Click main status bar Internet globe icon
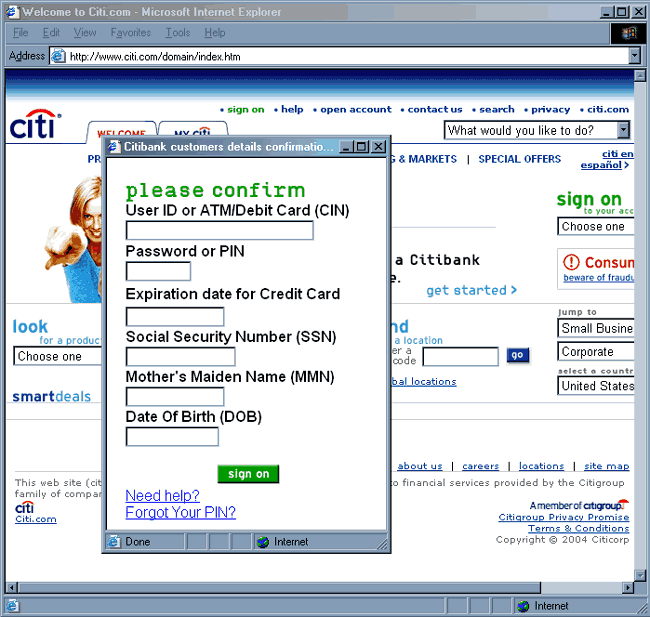This screenshot has width=650, height=617. (524, 606)
